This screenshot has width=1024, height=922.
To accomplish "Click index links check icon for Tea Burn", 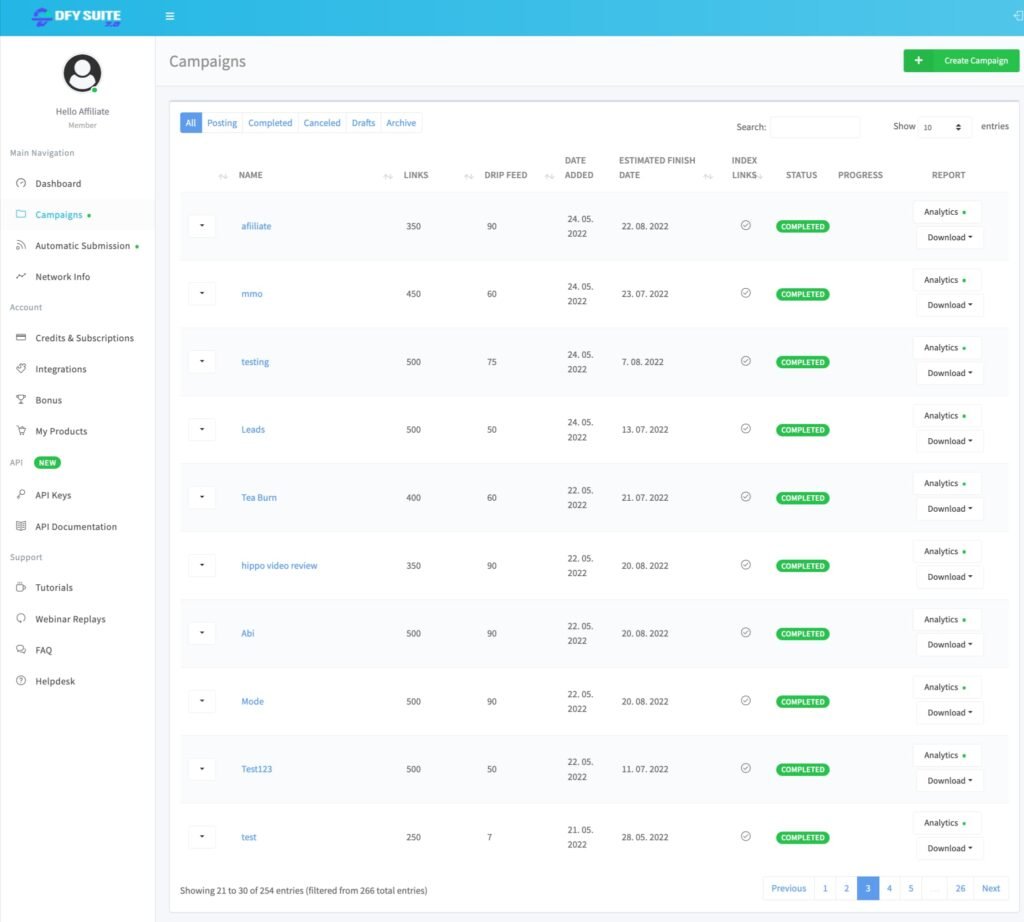I will click(x=745, y=497).
